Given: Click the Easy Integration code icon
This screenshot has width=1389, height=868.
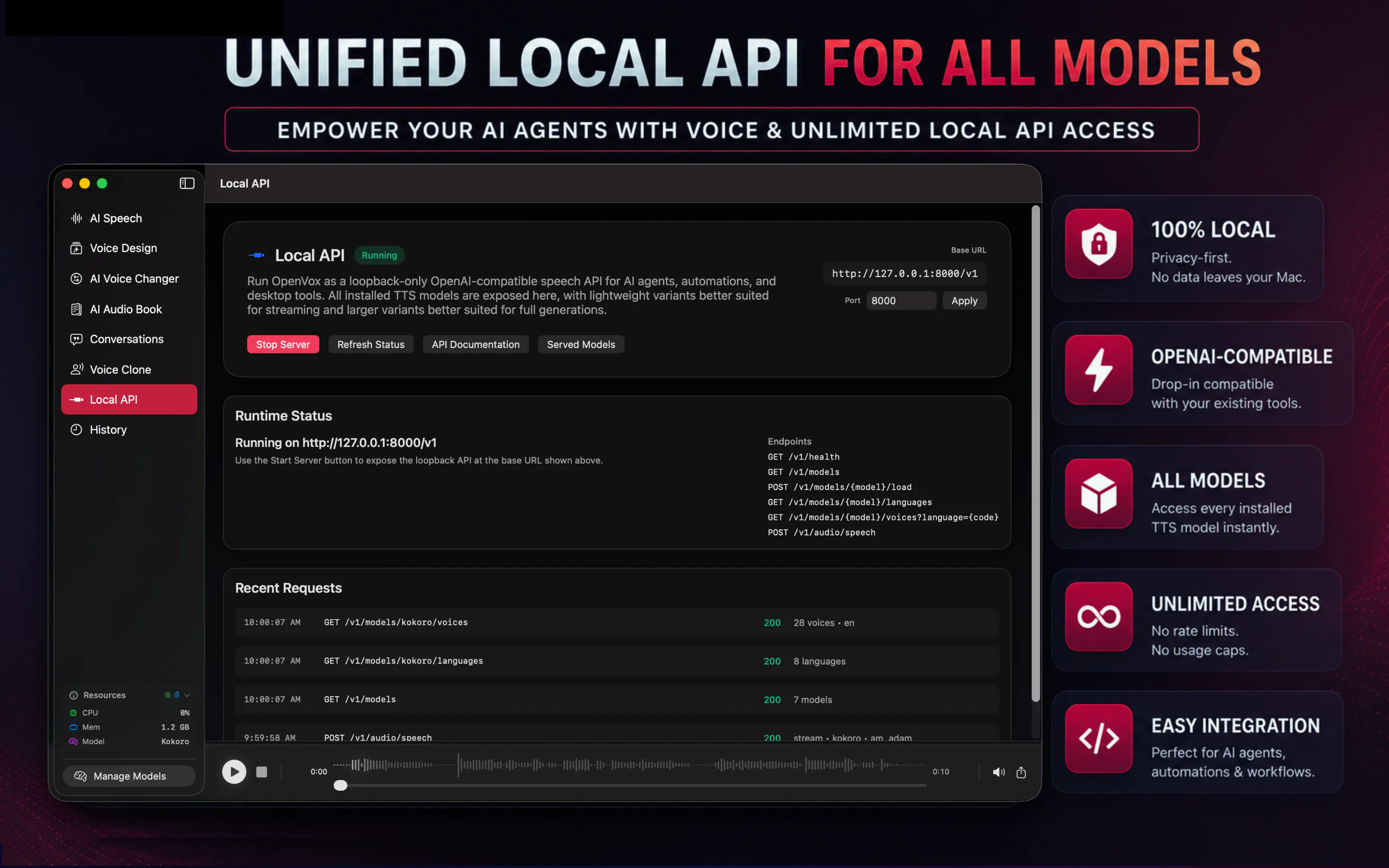Looking at the screenshot, I should 1099,738.
